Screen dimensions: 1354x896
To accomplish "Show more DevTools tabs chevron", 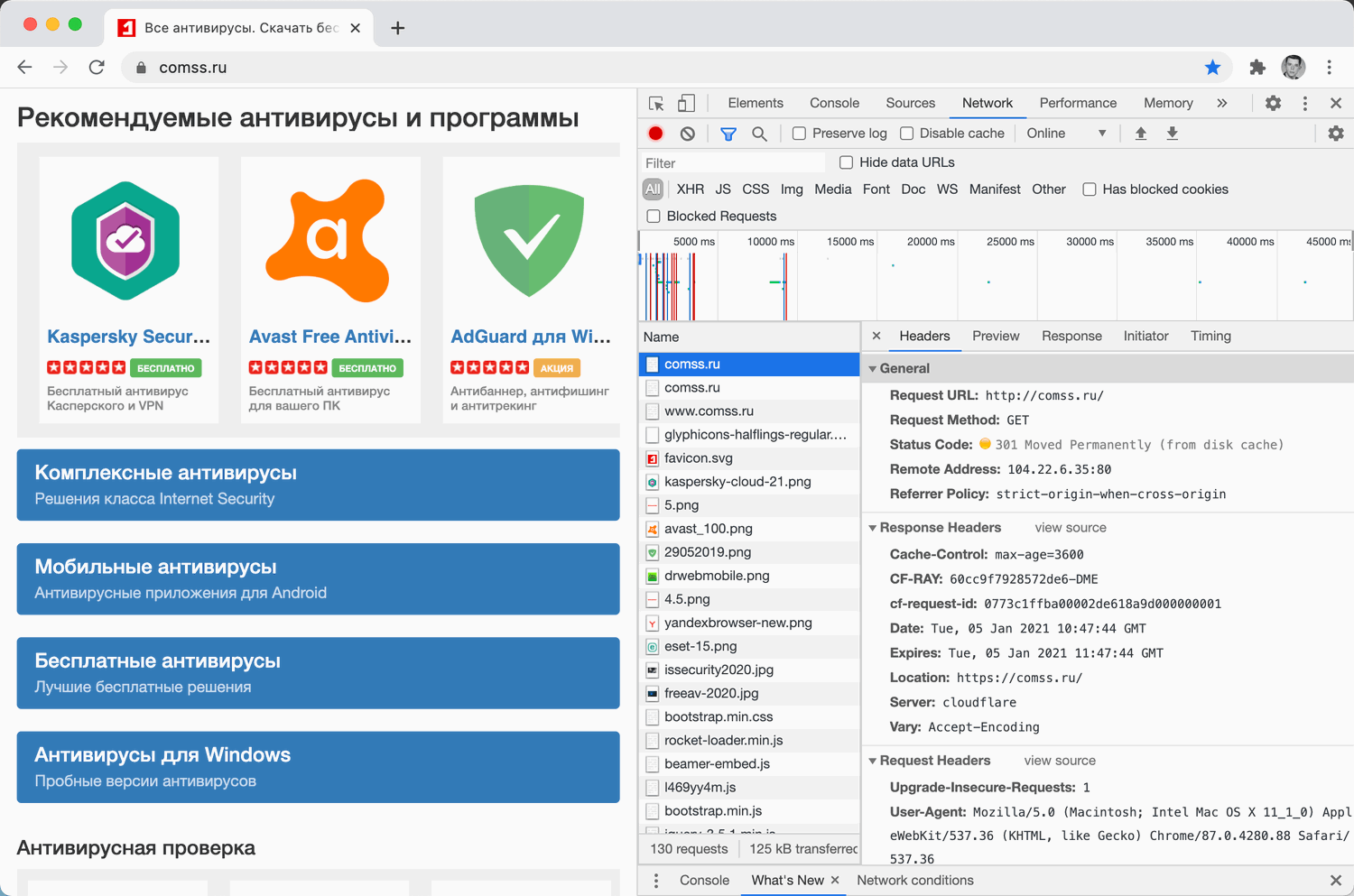I will click(1222, 103).
